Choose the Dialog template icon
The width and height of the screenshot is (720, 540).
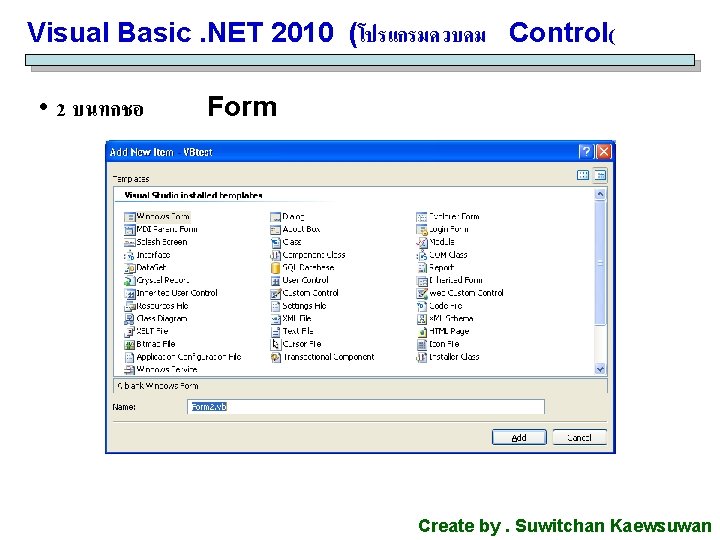pos(276,217)
